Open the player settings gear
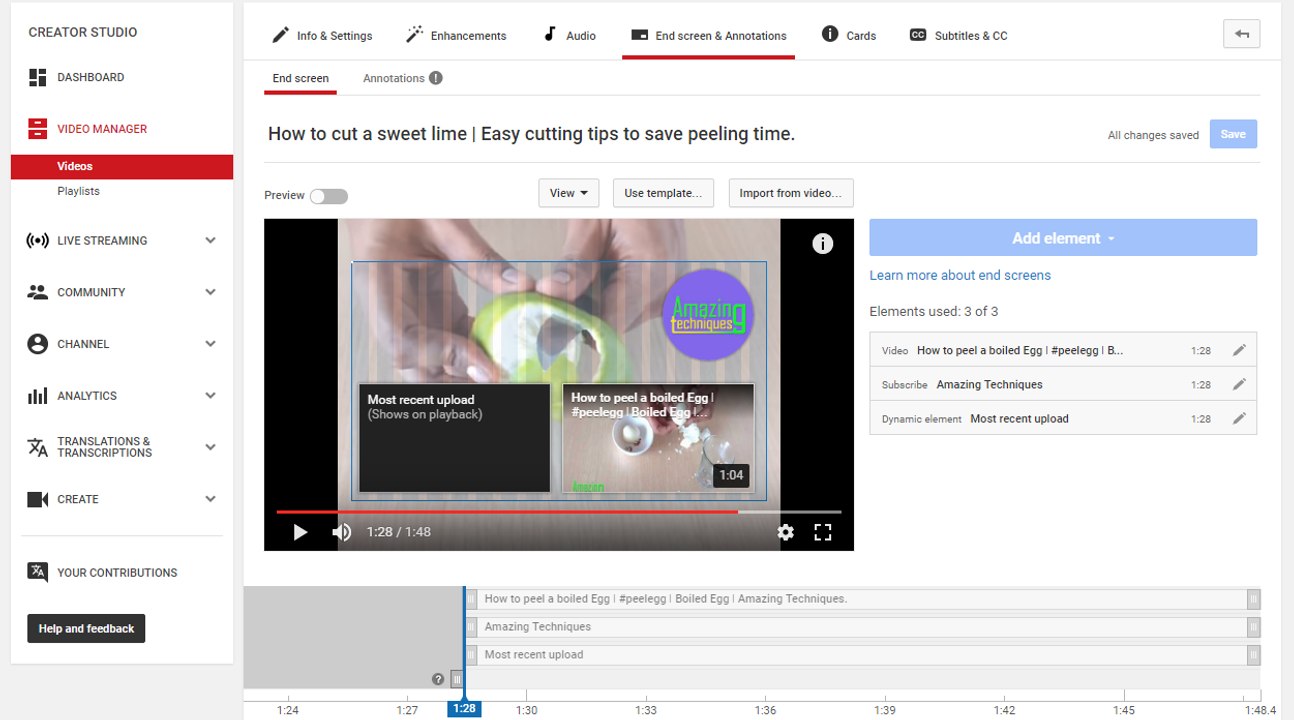This screenshot has height=720, width=1294. point(785,532)
